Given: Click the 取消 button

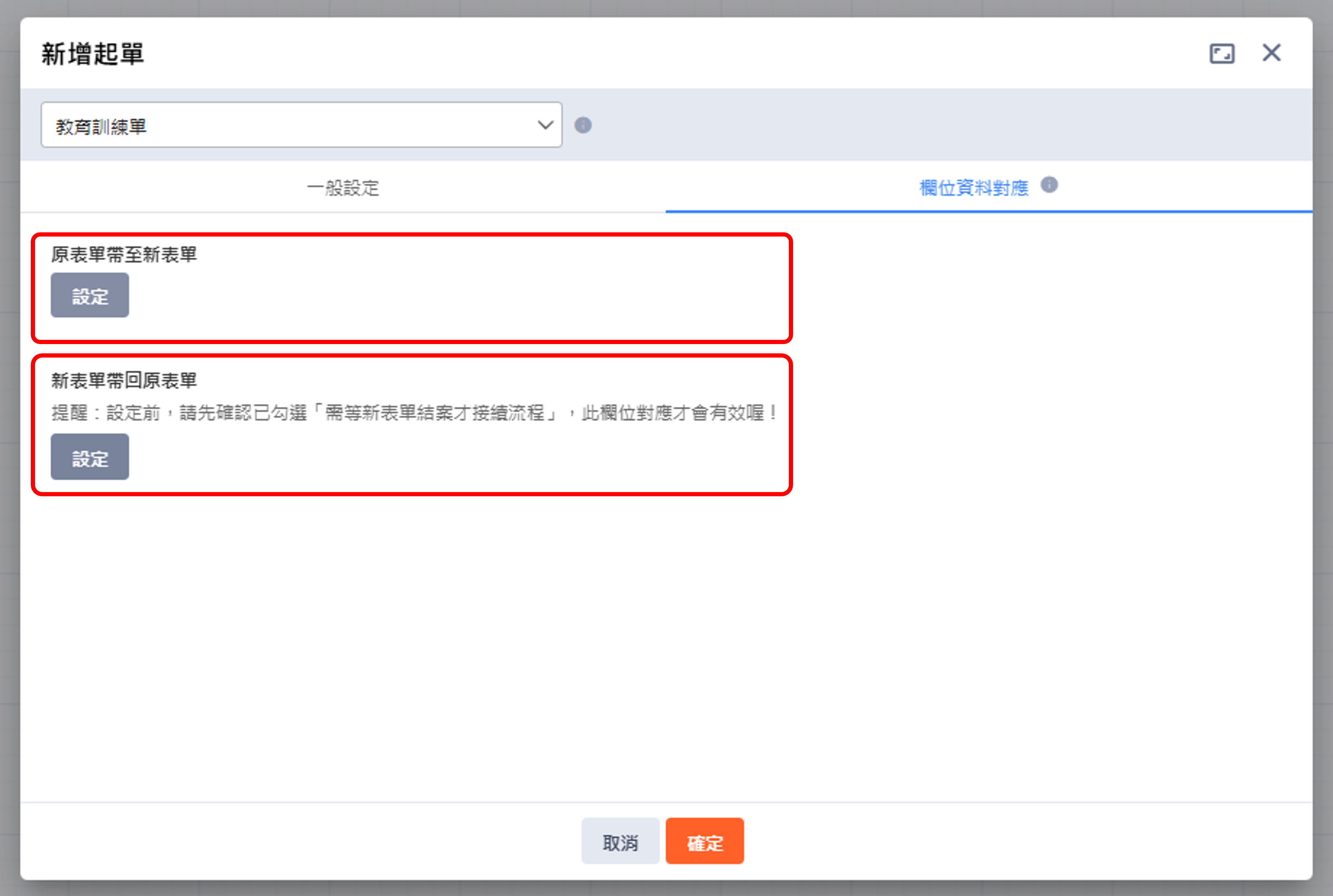Looking at the screenshot, I should pos(620,841).
